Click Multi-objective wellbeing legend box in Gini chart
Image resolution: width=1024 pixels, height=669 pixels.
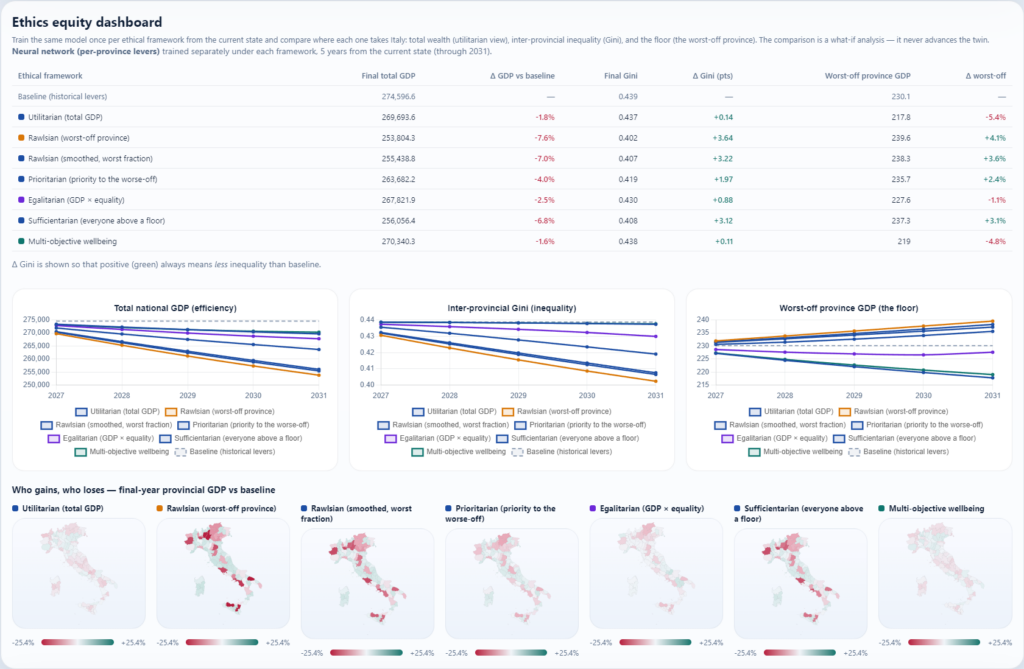(417, 452)
